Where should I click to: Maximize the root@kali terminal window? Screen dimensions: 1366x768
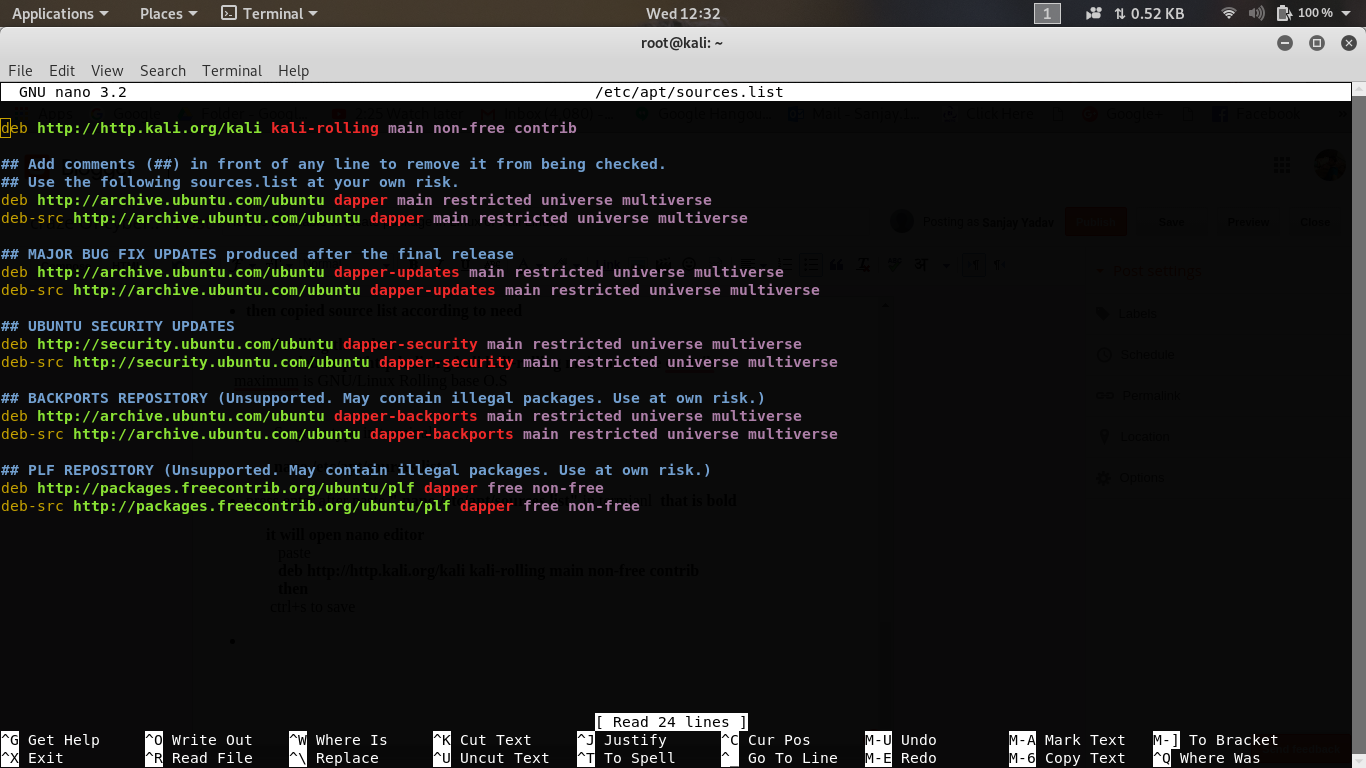point(1317,43)
